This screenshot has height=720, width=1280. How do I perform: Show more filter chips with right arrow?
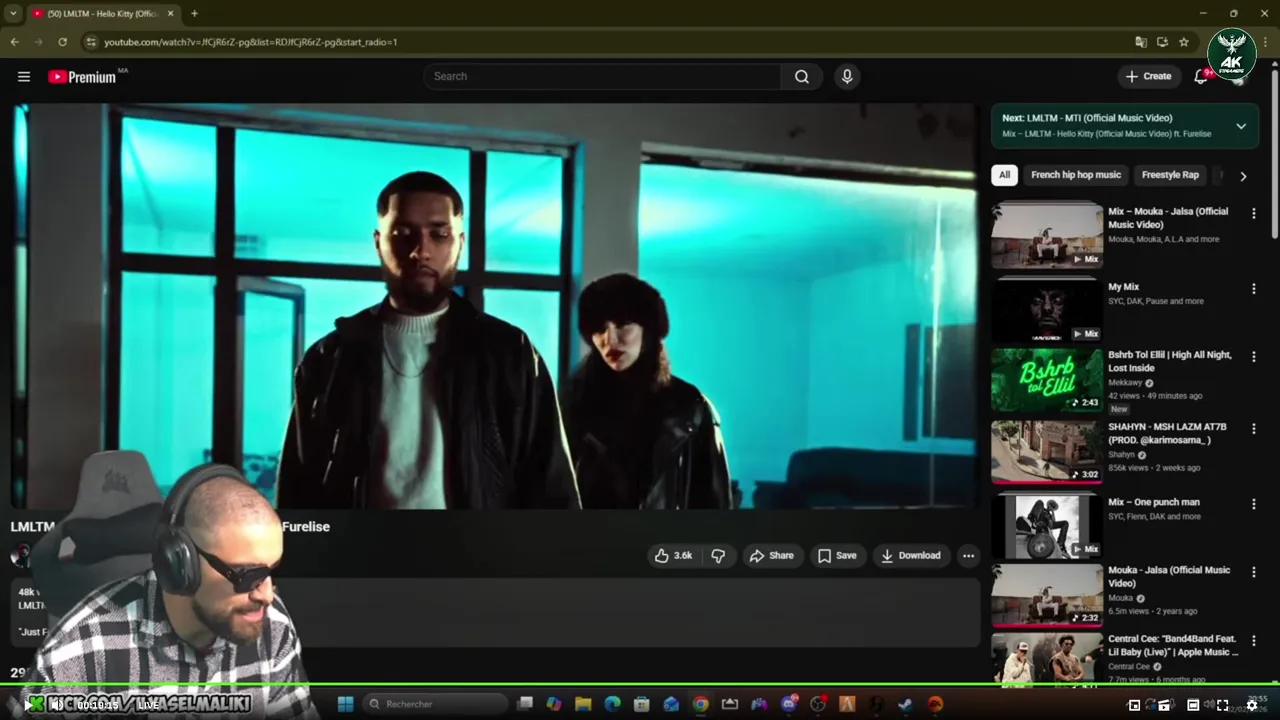(1243, 176)
